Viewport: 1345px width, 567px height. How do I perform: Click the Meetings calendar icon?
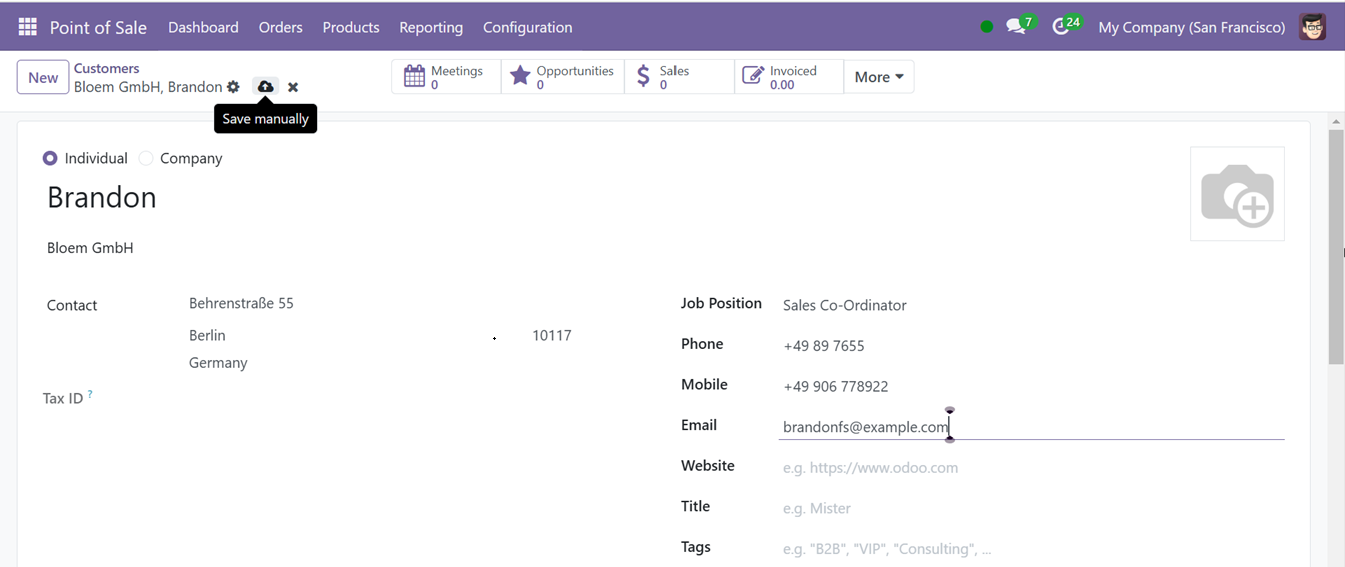[x=414, y=77]
